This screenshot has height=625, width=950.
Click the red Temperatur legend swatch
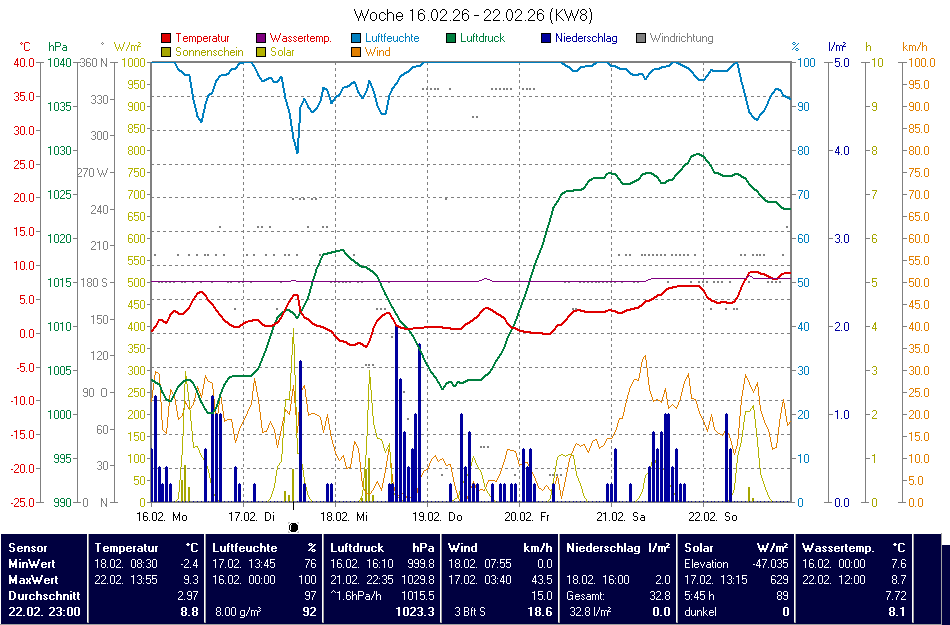tap(166, 38)
